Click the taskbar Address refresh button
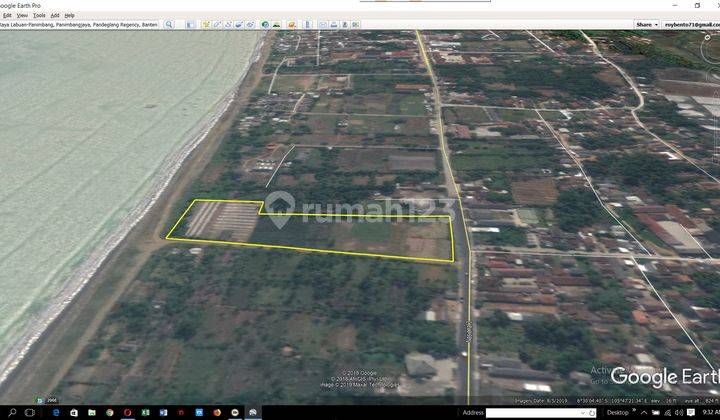Screen dimensions: 720x420 click(592, 413)
